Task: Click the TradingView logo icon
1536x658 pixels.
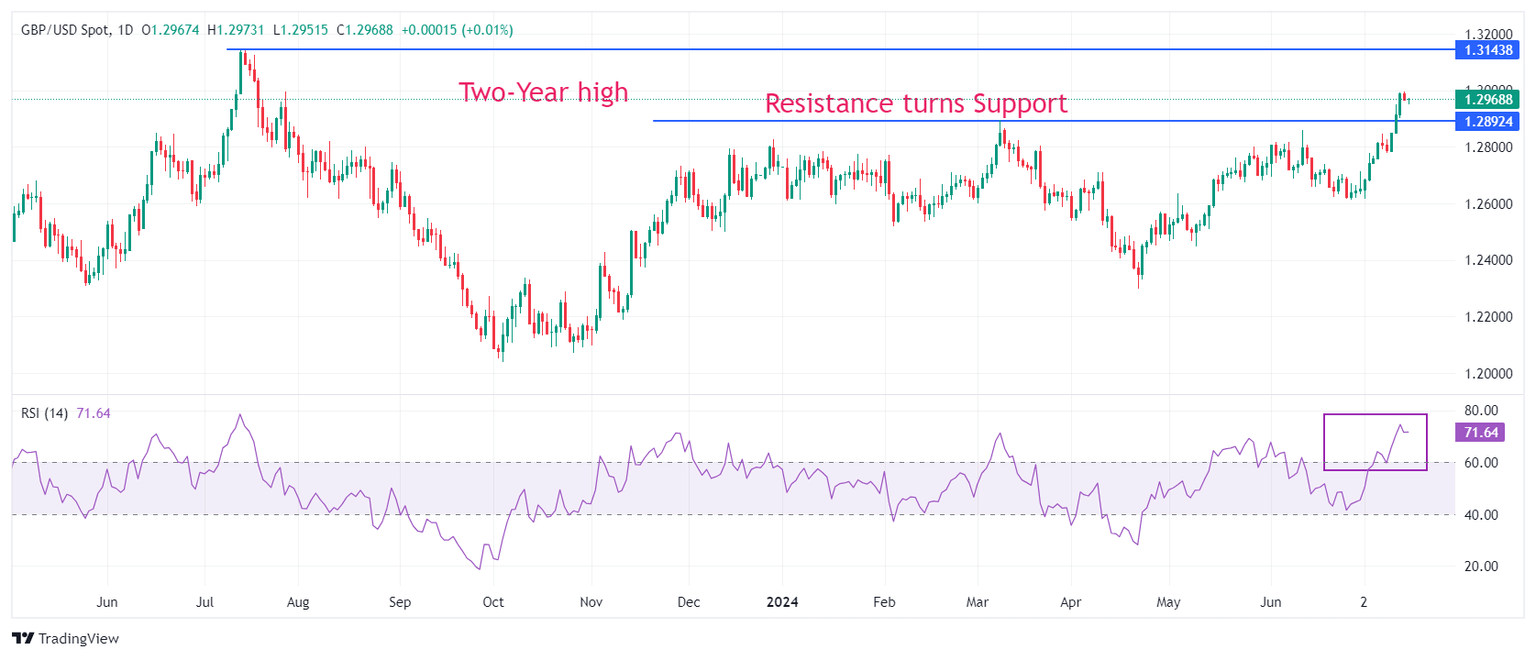Action: pyautogui.click(x=24, y=638)
